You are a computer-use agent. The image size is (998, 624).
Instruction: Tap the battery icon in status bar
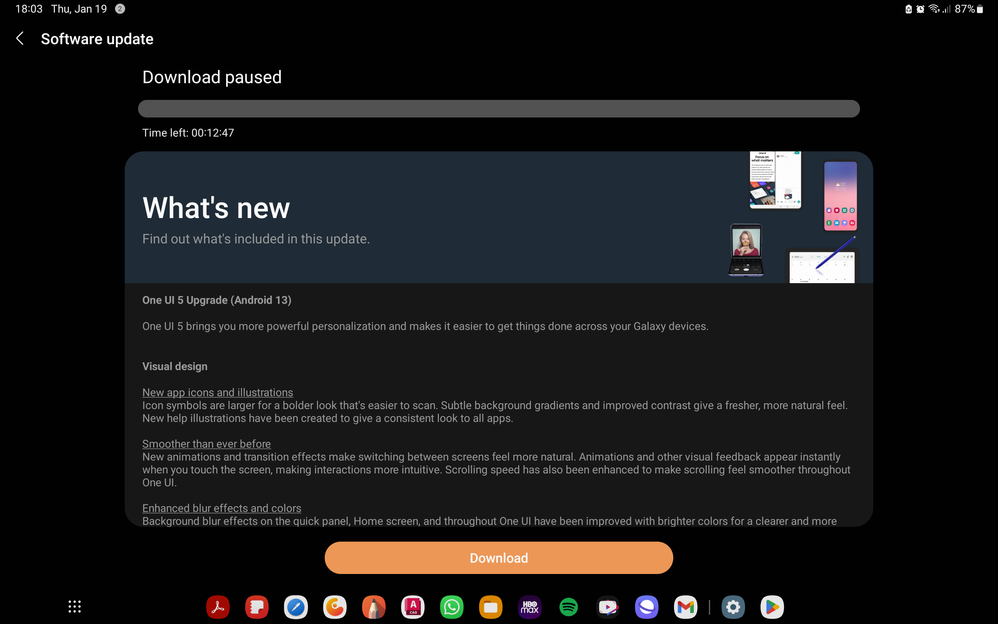(980, 9)
